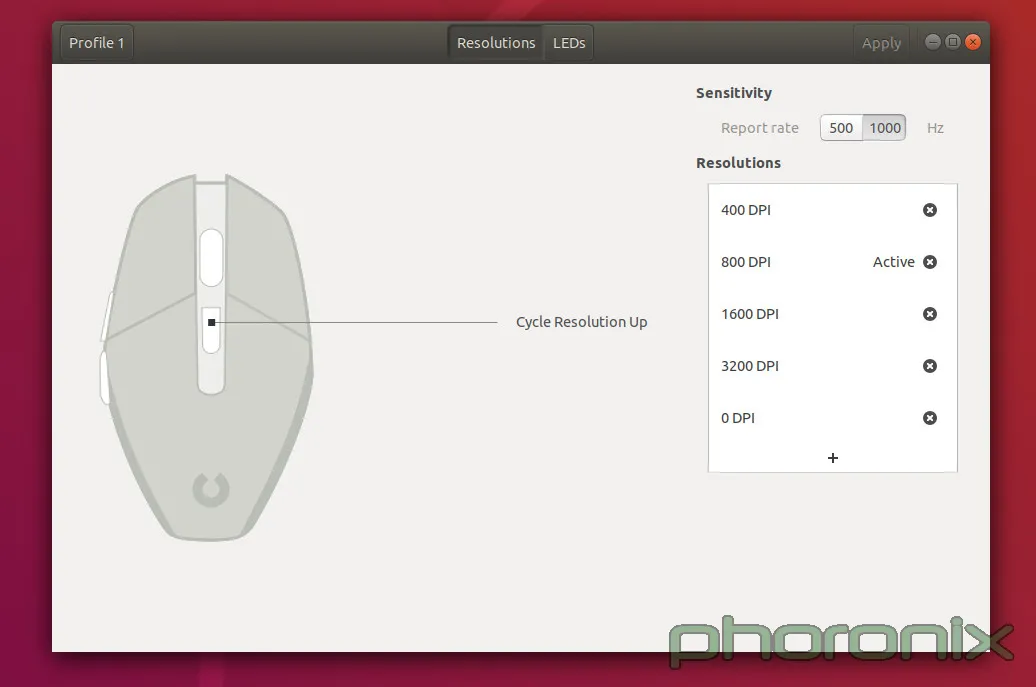
Task: Select the 800 DPI row
Action: 832,262
